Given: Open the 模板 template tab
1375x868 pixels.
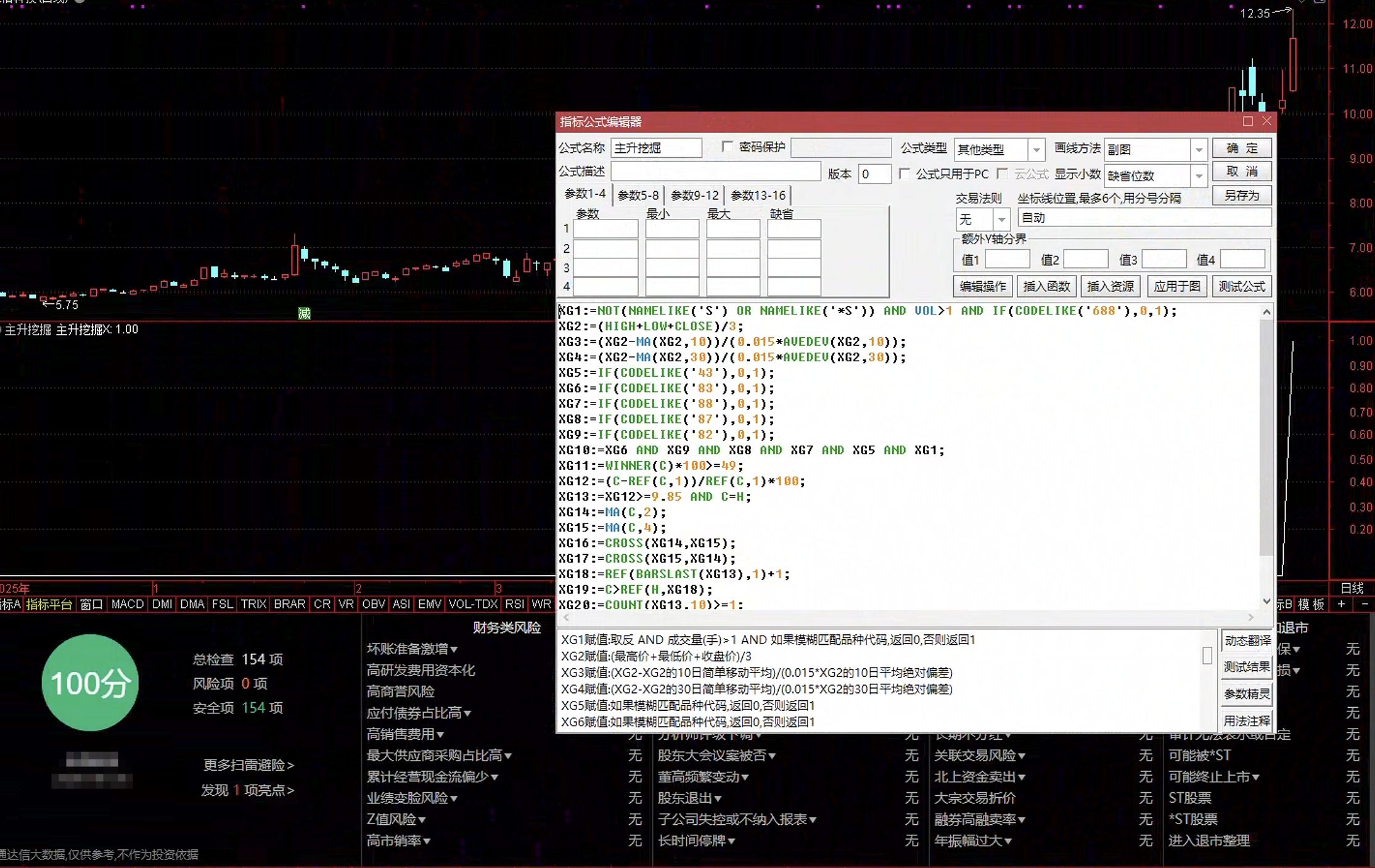Looking at the screenshot, I should [1310, 604].
